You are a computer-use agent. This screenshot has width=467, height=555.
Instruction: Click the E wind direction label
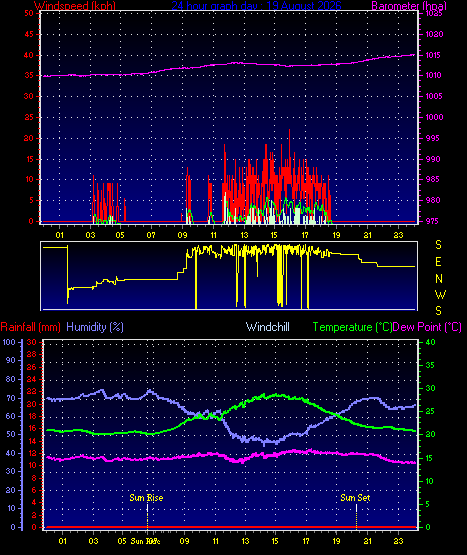(438, 262)
